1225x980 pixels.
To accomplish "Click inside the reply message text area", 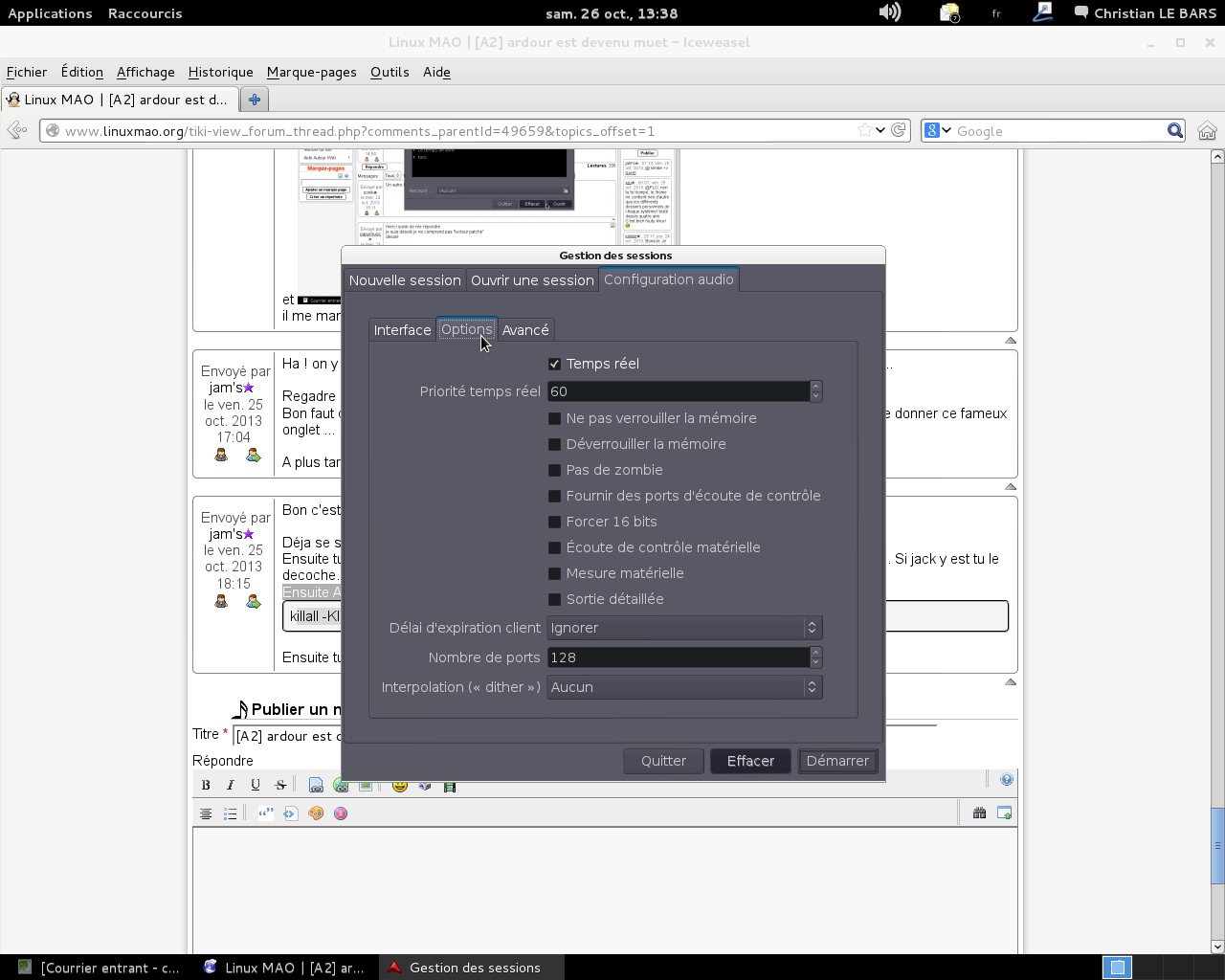I will click(605, 890).
